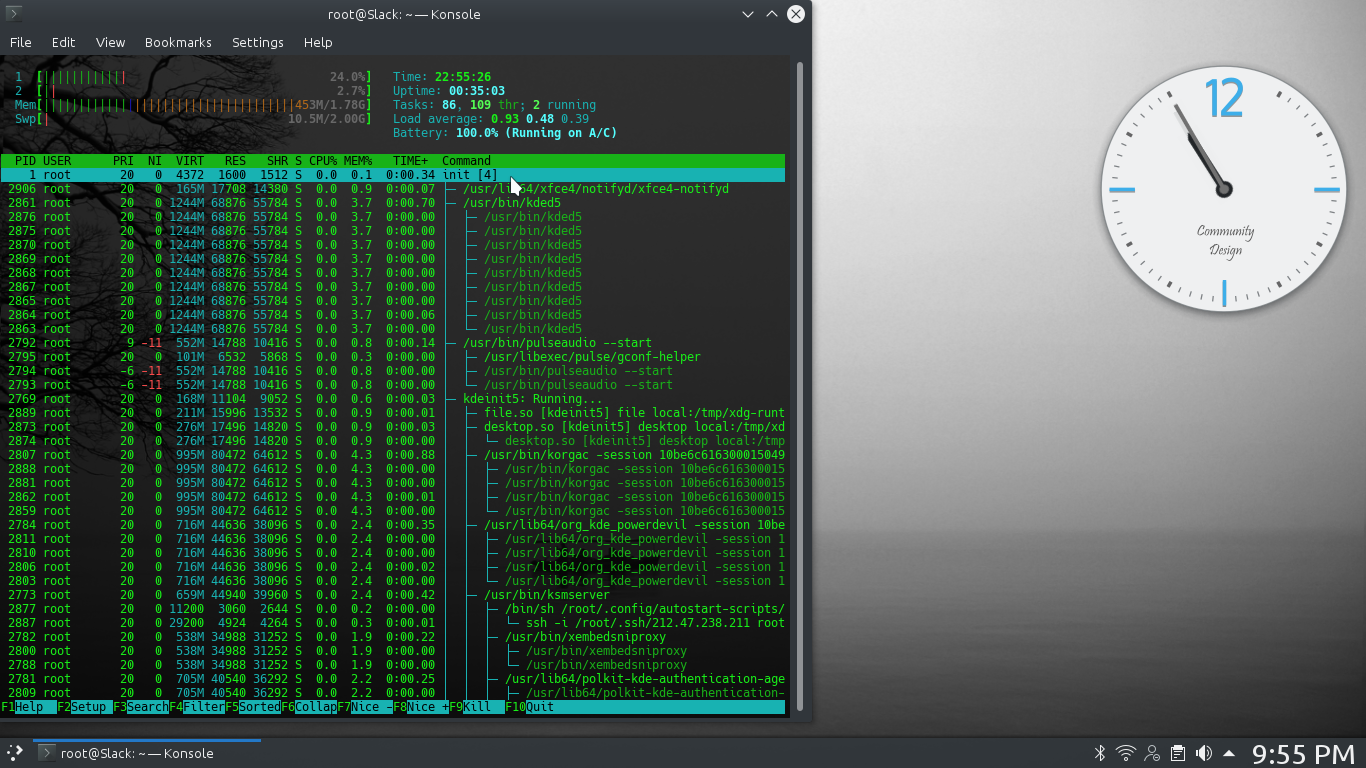Open the Settings menu in Konsole
Screen dimensions: 1366x768
click(257, 43)
